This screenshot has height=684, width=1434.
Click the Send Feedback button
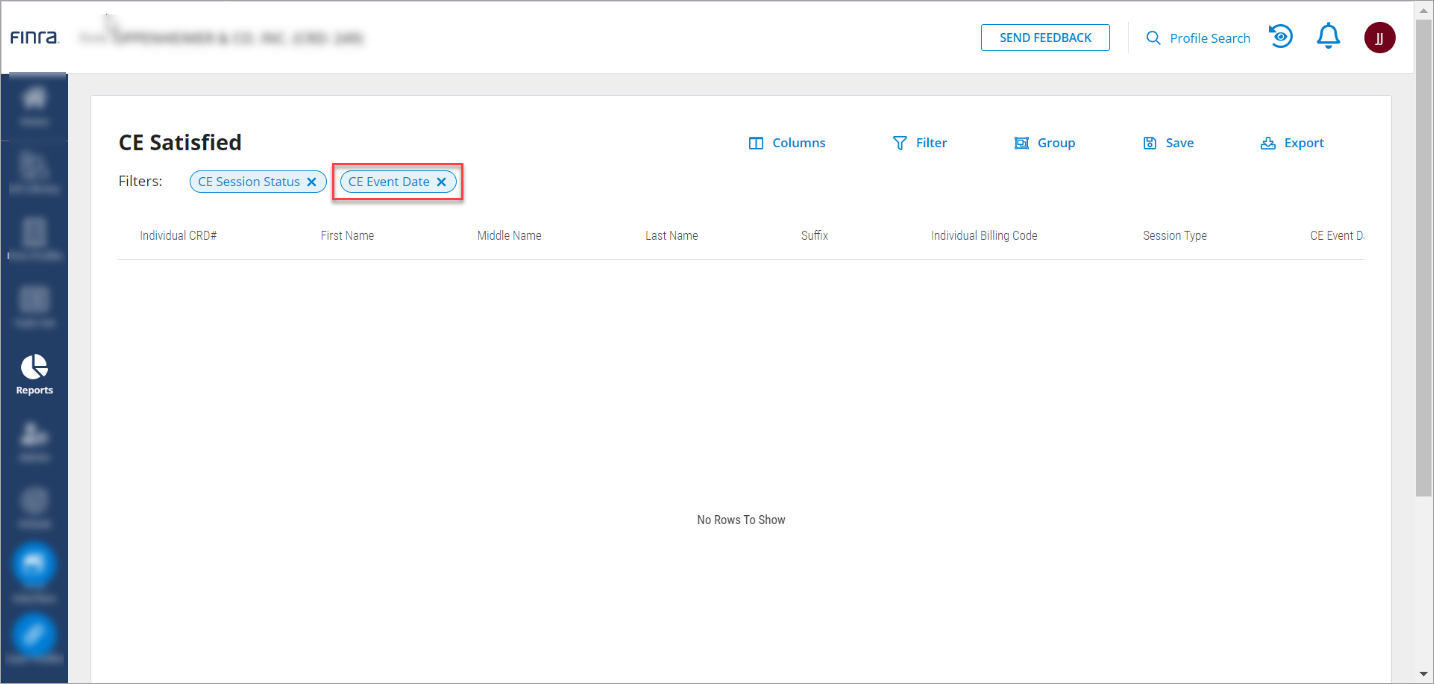click(x=1045, y=38)
